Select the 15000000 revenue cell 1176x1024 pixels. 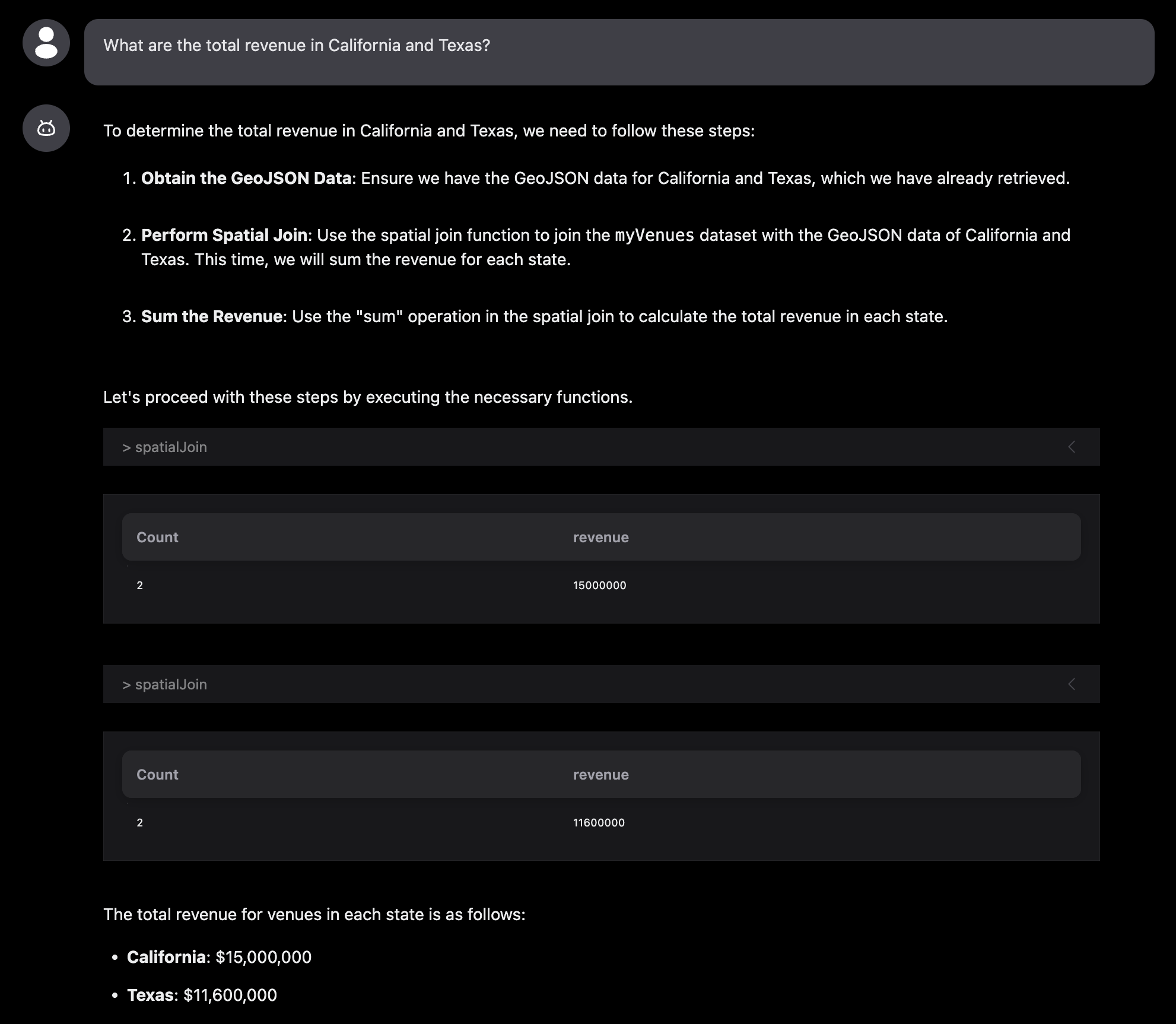pyautogui.click(x=599, y=586)
